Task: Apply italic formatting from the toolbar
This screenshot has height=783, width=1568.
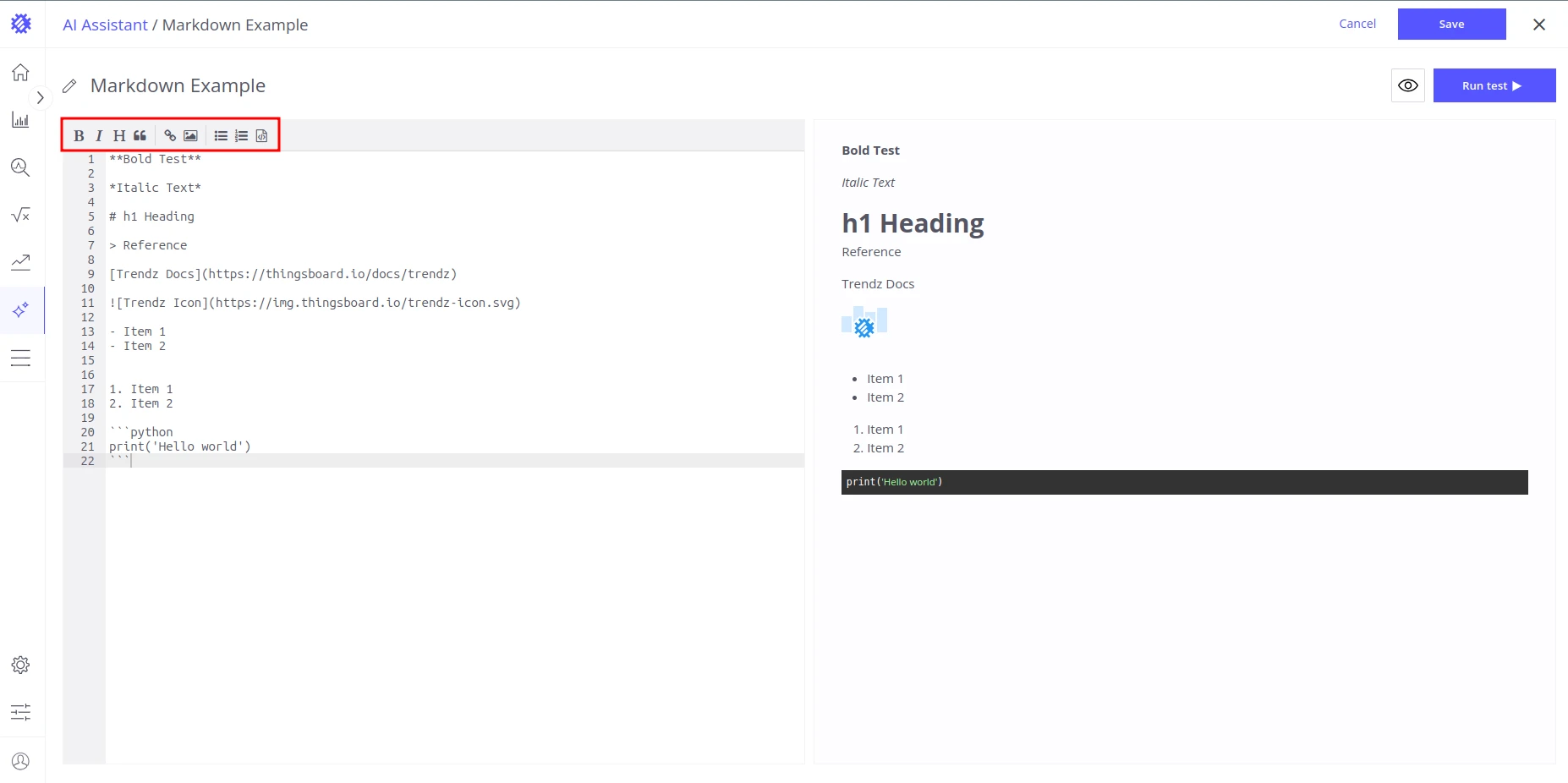Action: click(99, 135)
